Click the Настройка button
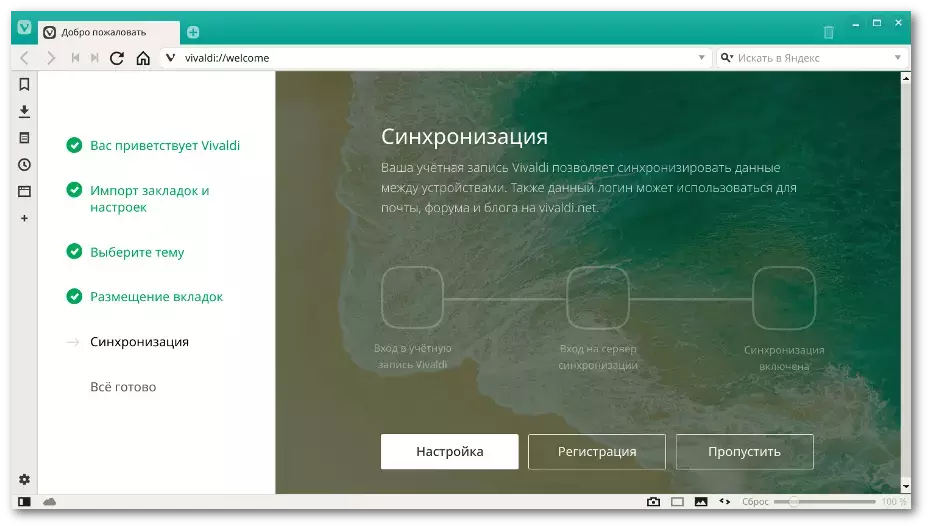 [450, 451]
